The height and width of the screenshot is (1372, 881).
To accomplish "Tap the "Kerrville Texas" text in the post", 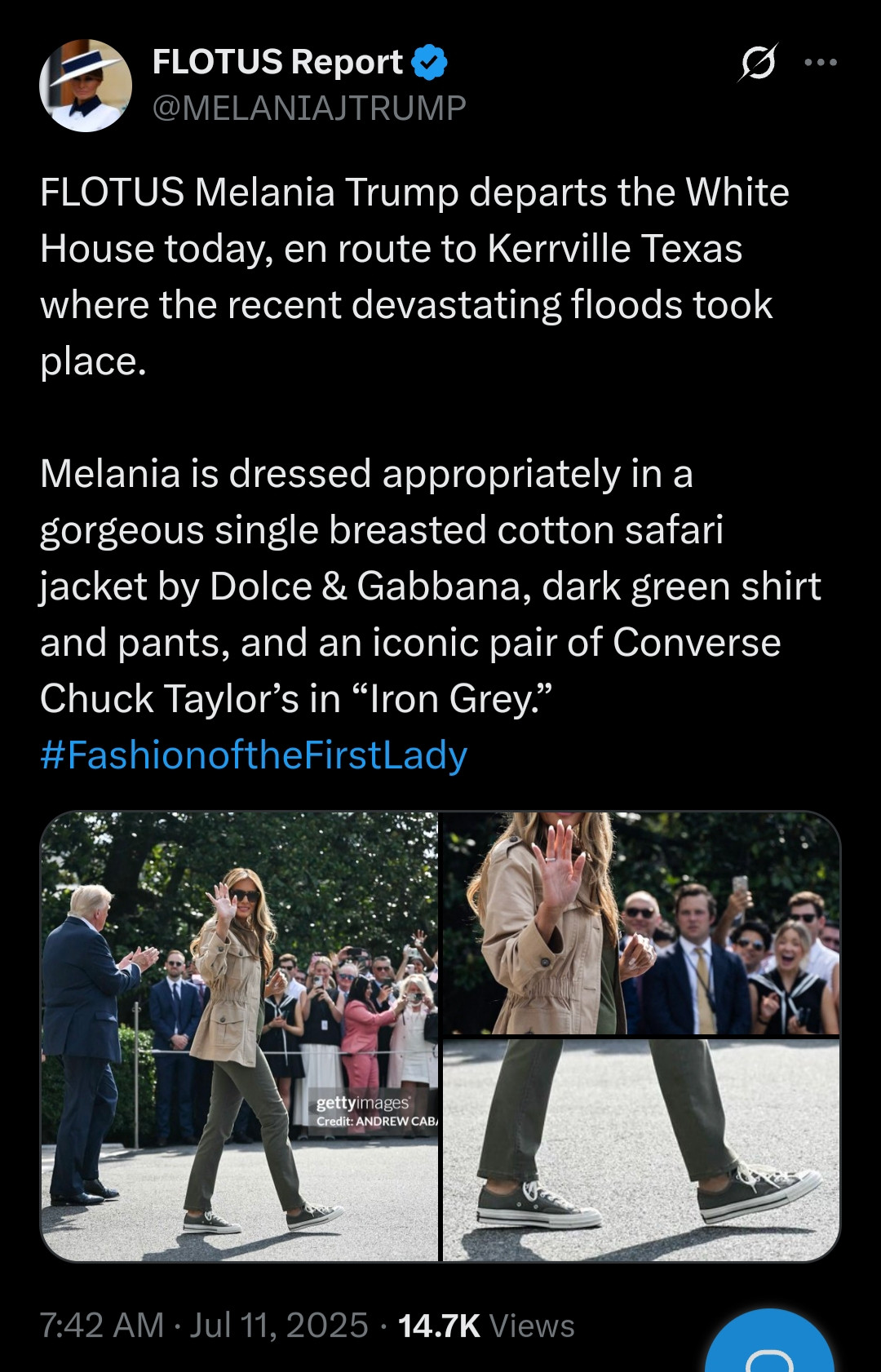I will 615,249.
